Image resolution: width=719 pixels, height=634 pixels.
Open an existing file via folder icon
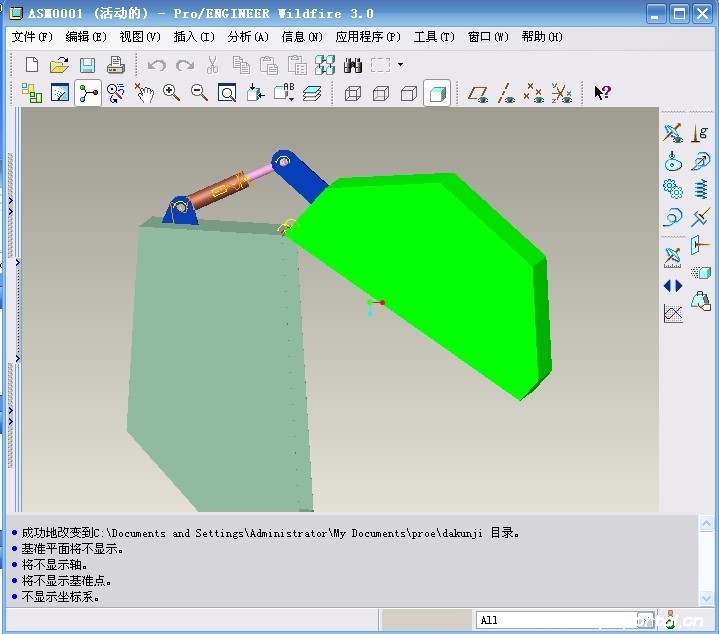(x=59, y=65)
